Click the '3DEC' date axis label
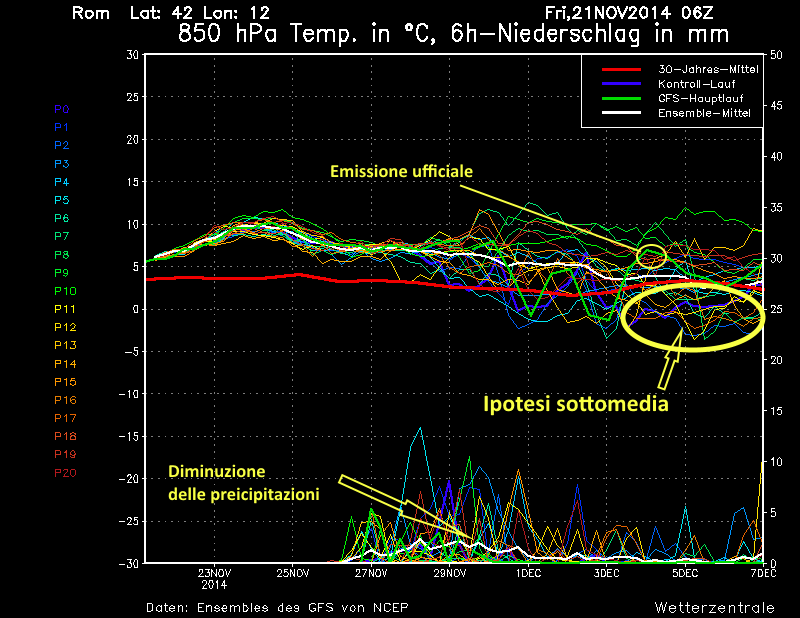Viewport: 800px width, 618px height. (x=607, y=574)
